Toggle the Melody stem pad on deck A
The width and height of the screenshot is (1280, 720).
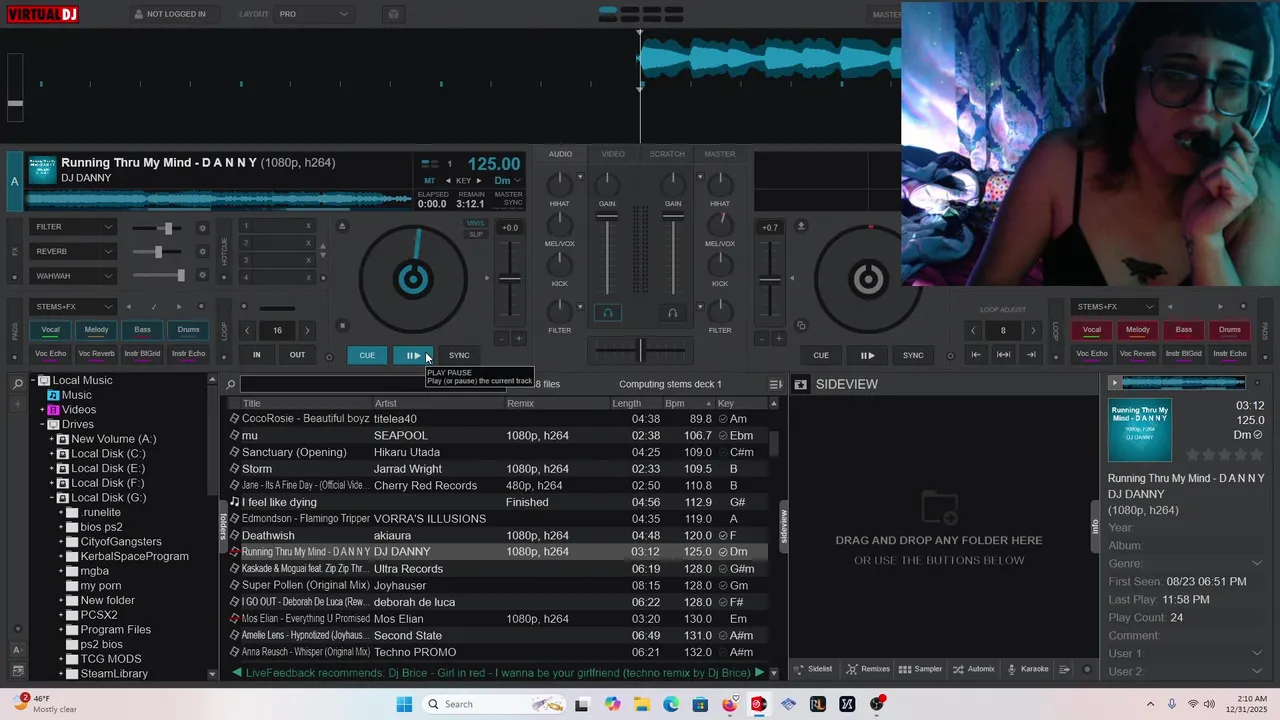(96, 329)
